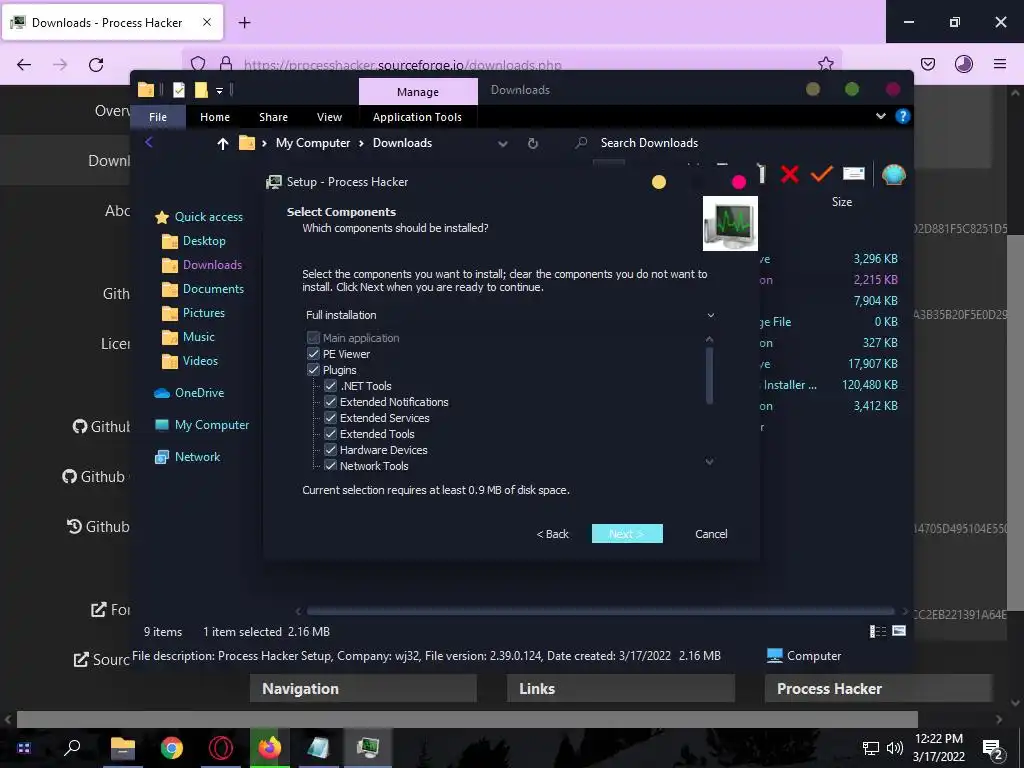Select OneDrive in the navigation pane
Viewport: 1024px width, 768px height.
pos(199,392)
